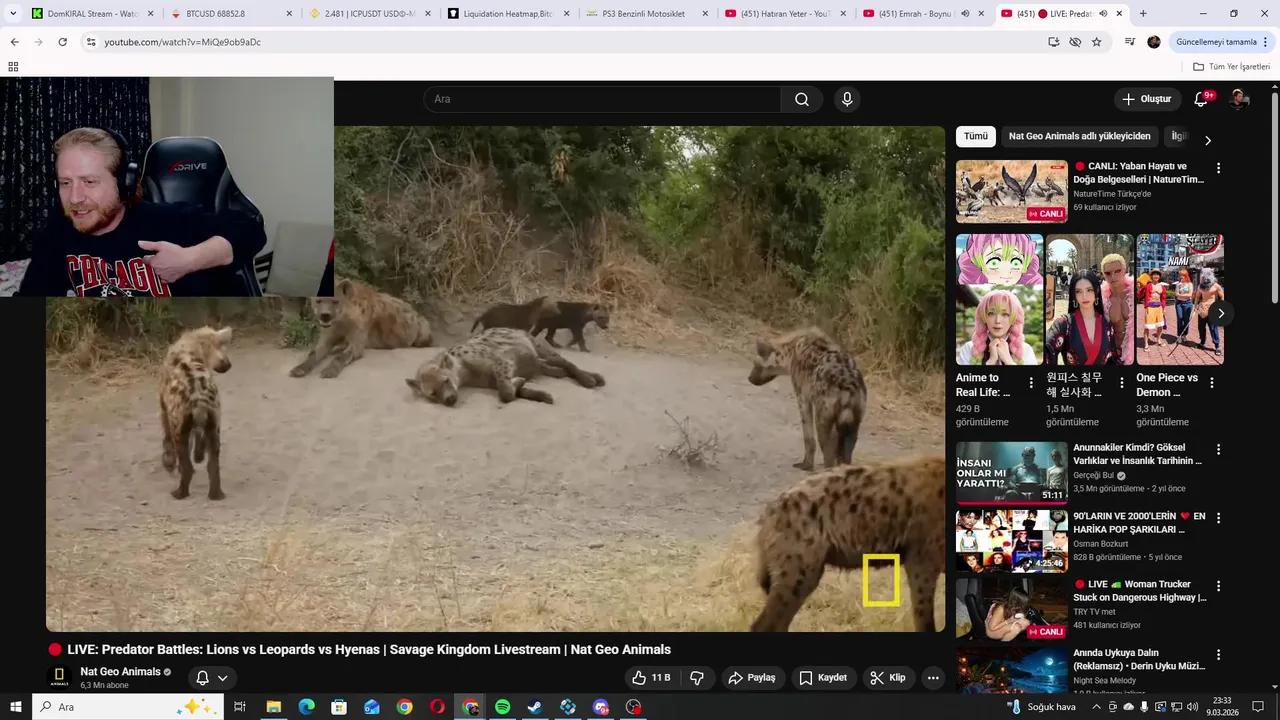Click the Chrome address bar URL

(x=182, y=42)
